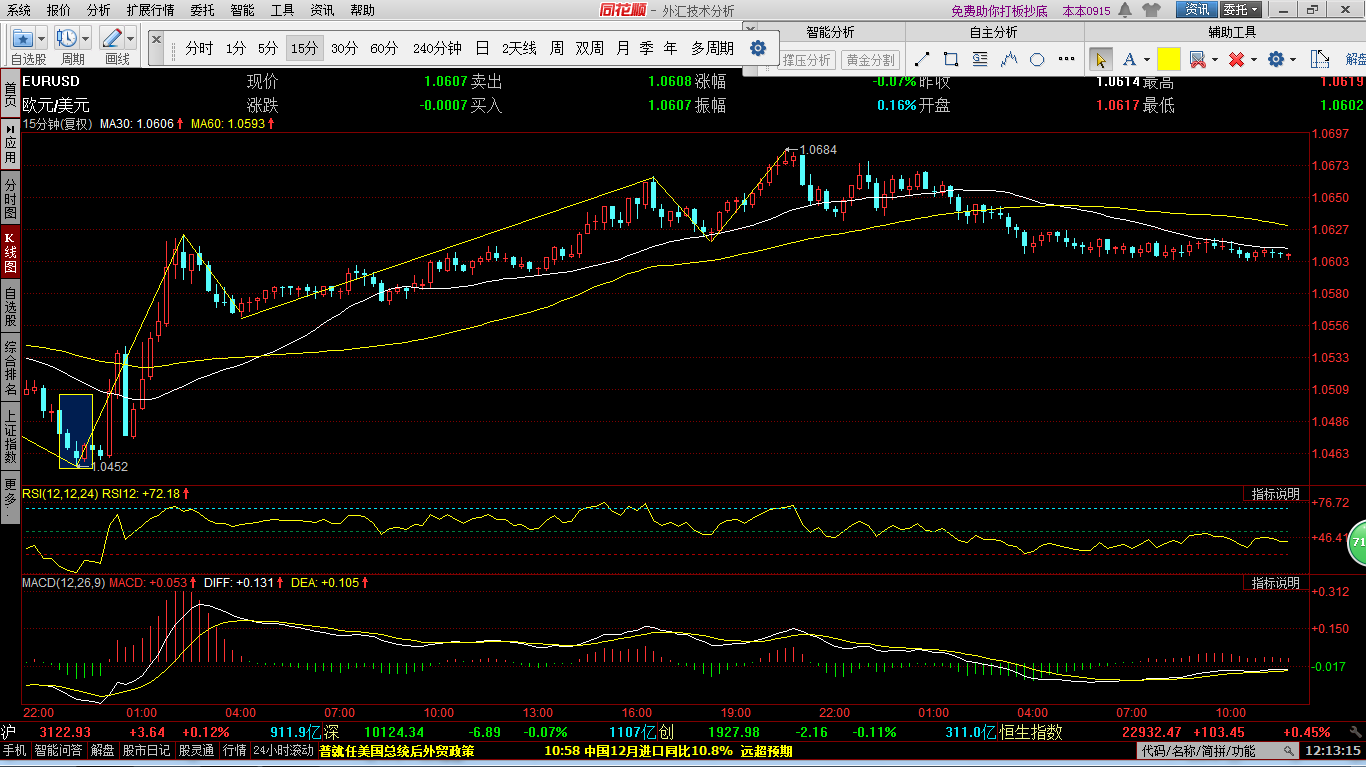Viewport: 1366px width, 767px height.
Task: Open RSI panel 指标说明 button
Action: tap(1275, 494)
